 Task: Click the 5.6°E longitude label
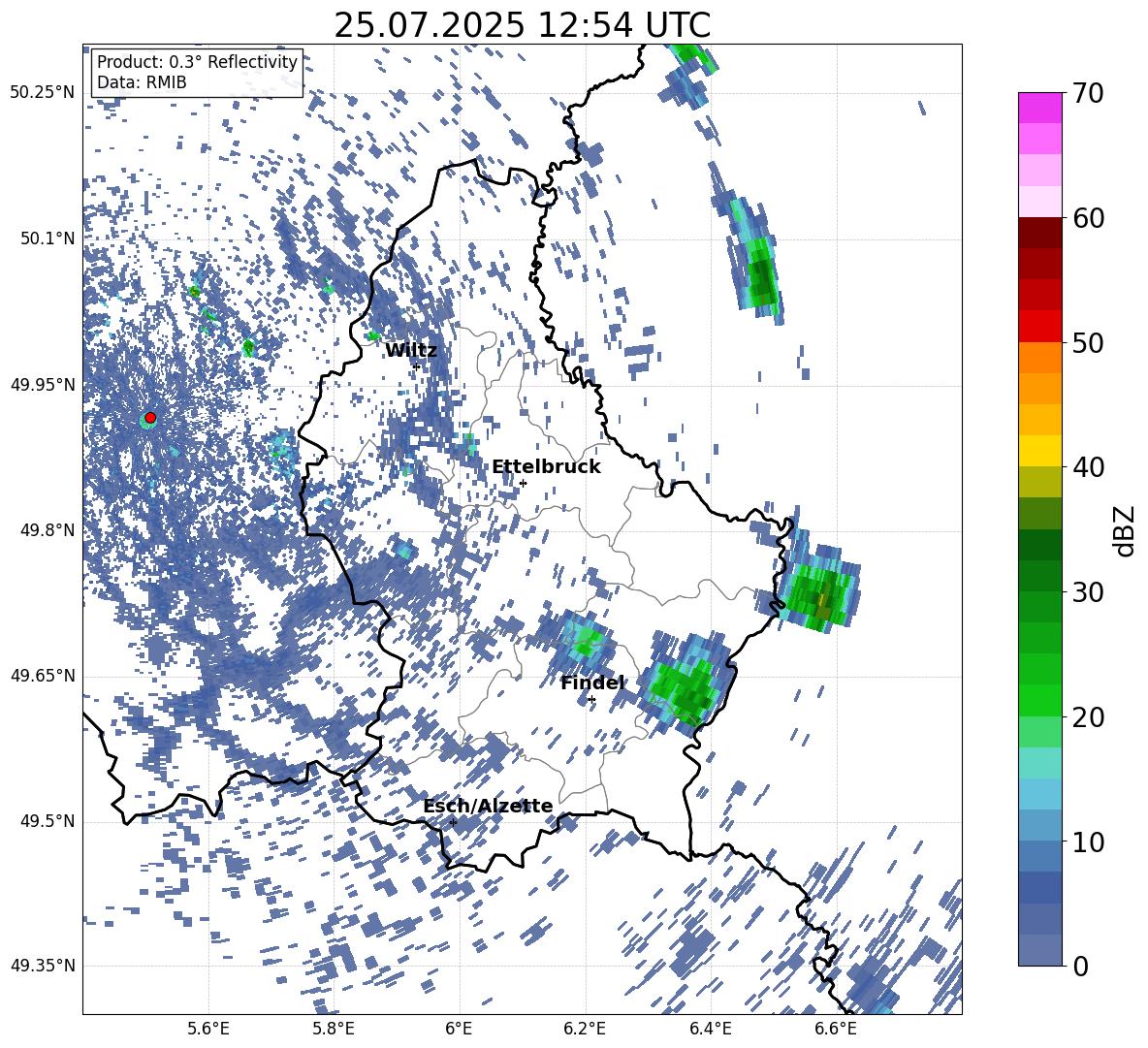(207, 1029)
